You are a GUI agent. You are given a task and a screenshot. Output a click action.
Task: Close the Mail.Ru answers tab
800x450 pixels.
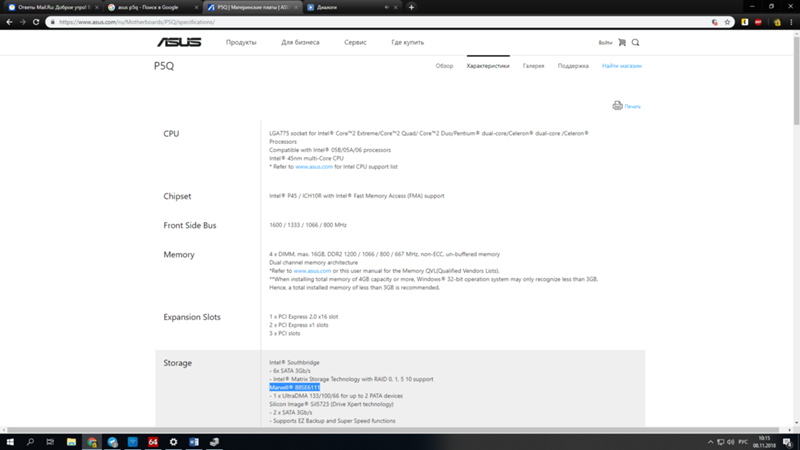(97, 7)
